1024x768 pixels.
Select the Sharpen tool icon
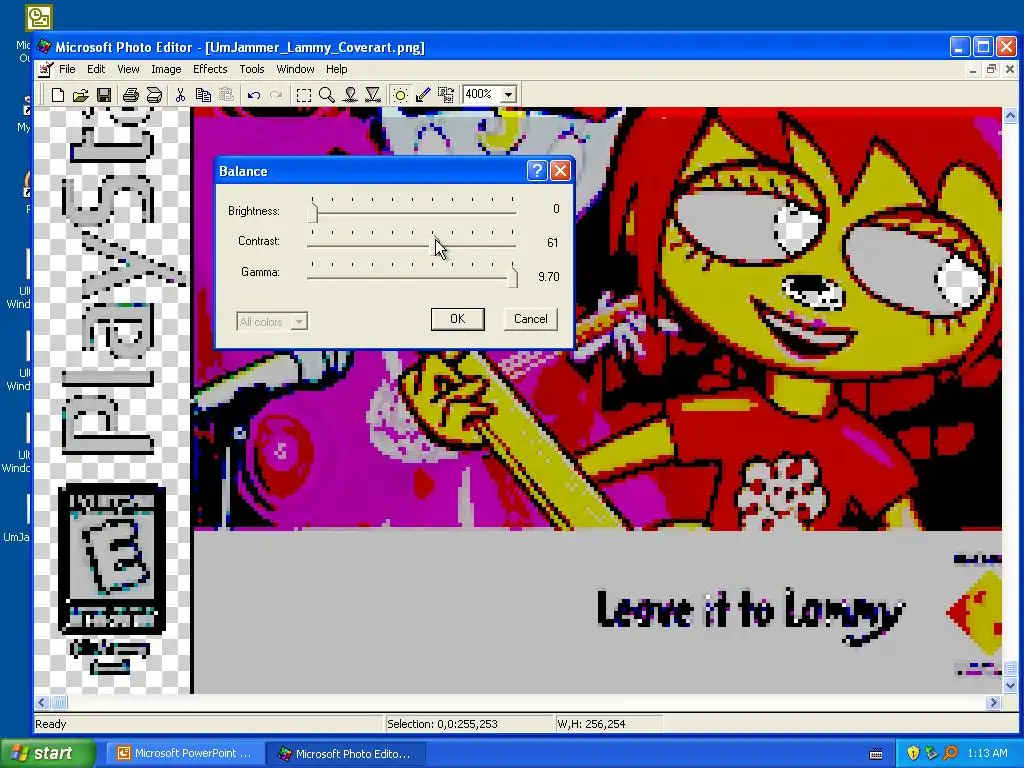pyautogui.click(x=373, y=95)
